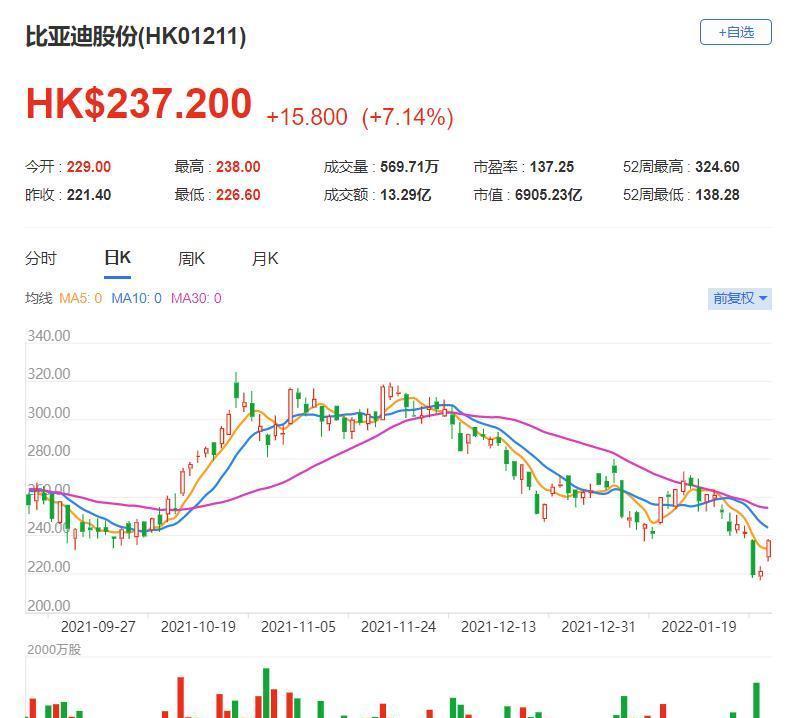
Task: Click the current price HK$237.200
Action: (x=139, y=104)
